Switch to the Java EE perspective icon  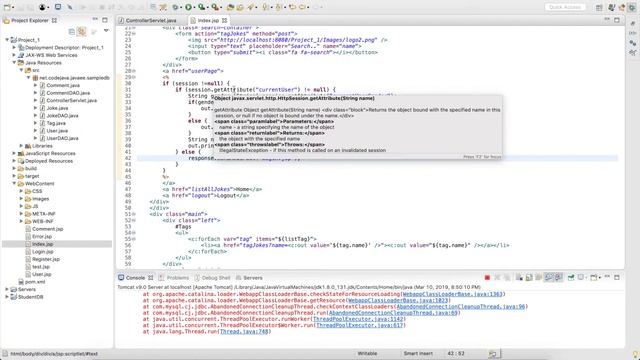pos(611,7)
